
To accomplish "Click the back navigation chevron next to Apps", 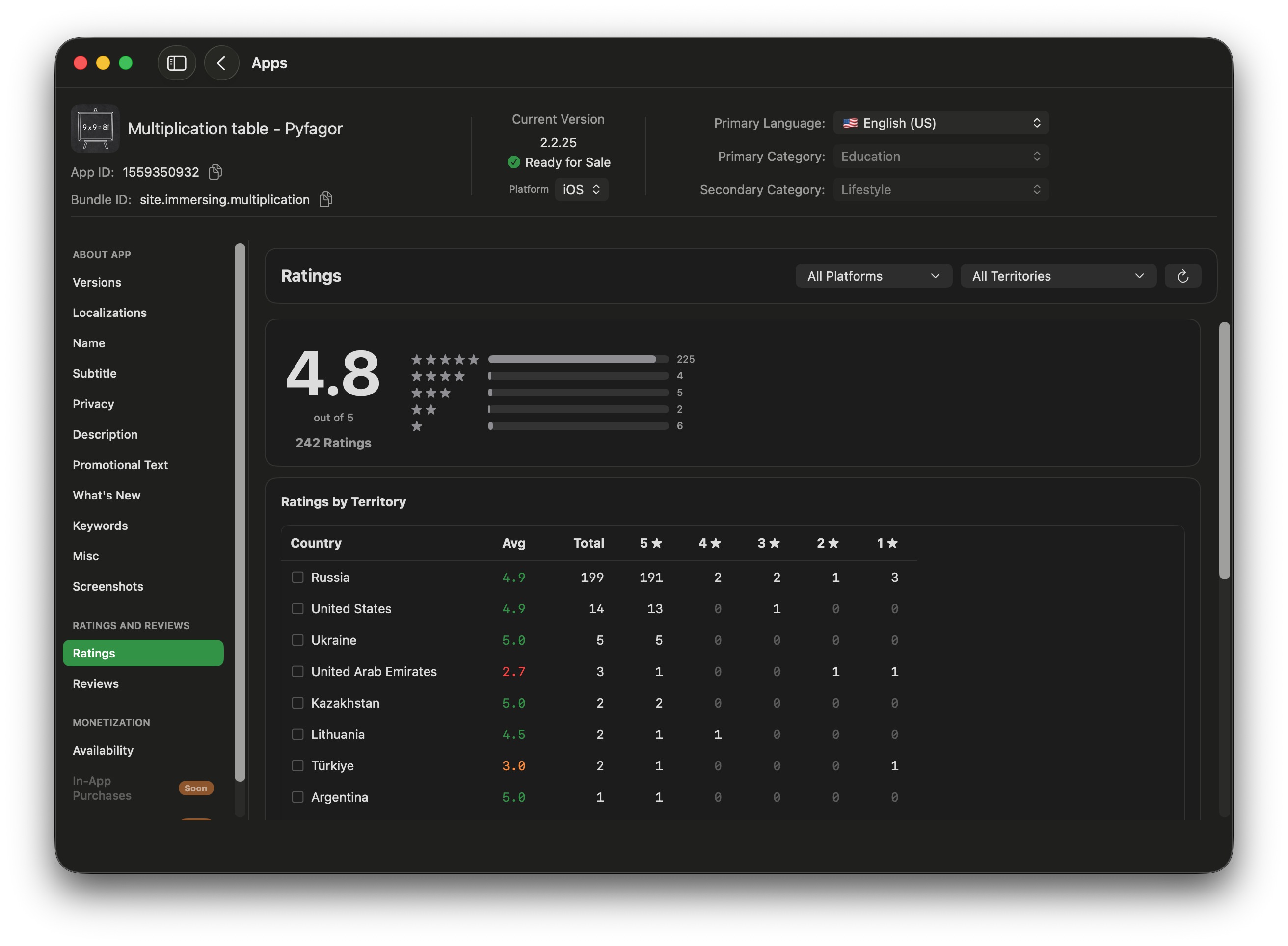I will coord(222,63).
